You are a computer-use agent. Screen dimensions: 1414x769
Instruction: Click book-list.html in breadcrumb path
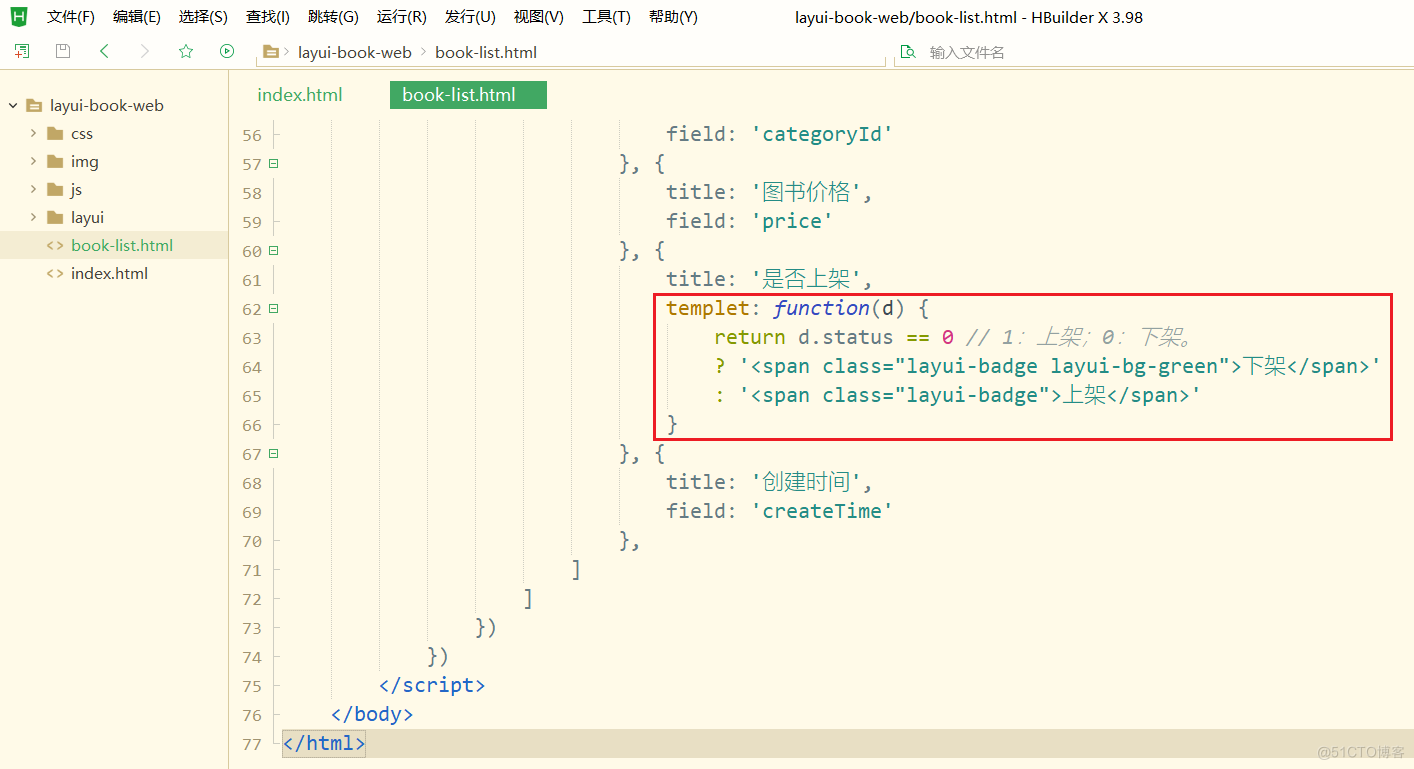pyautogui.click(x=486, y=52)
